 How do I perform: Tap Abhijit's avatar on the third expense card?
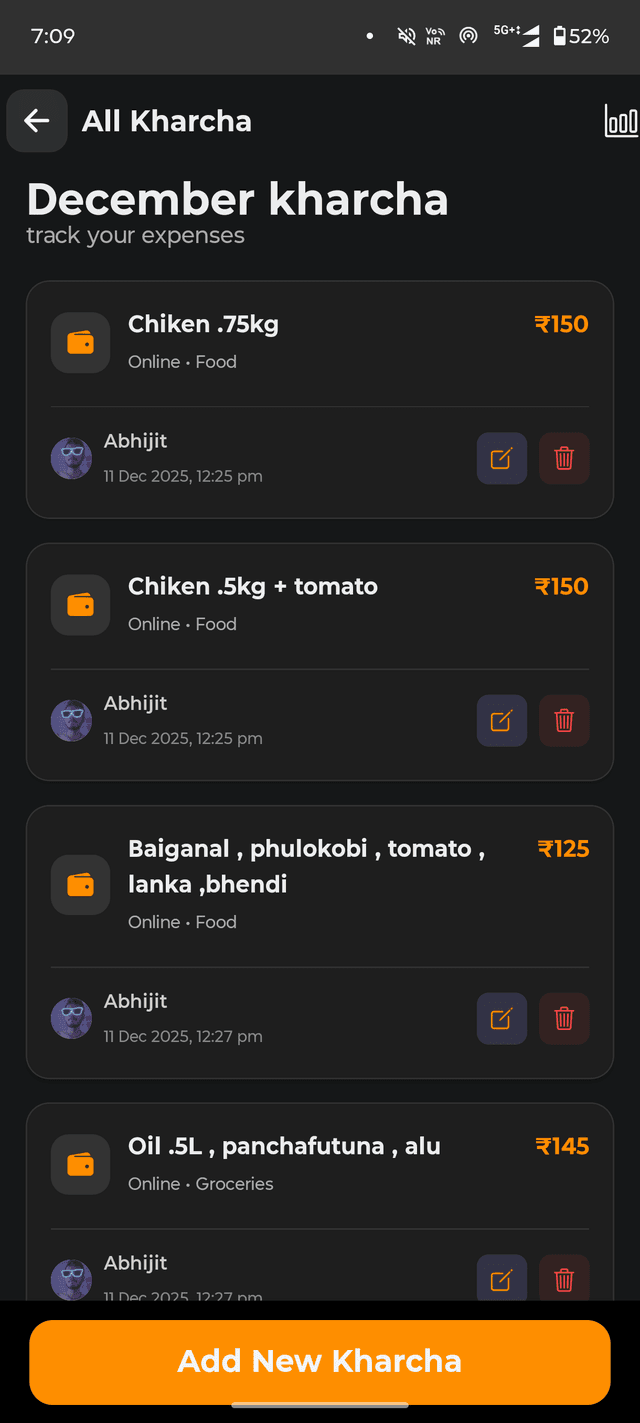point(71,1018)
